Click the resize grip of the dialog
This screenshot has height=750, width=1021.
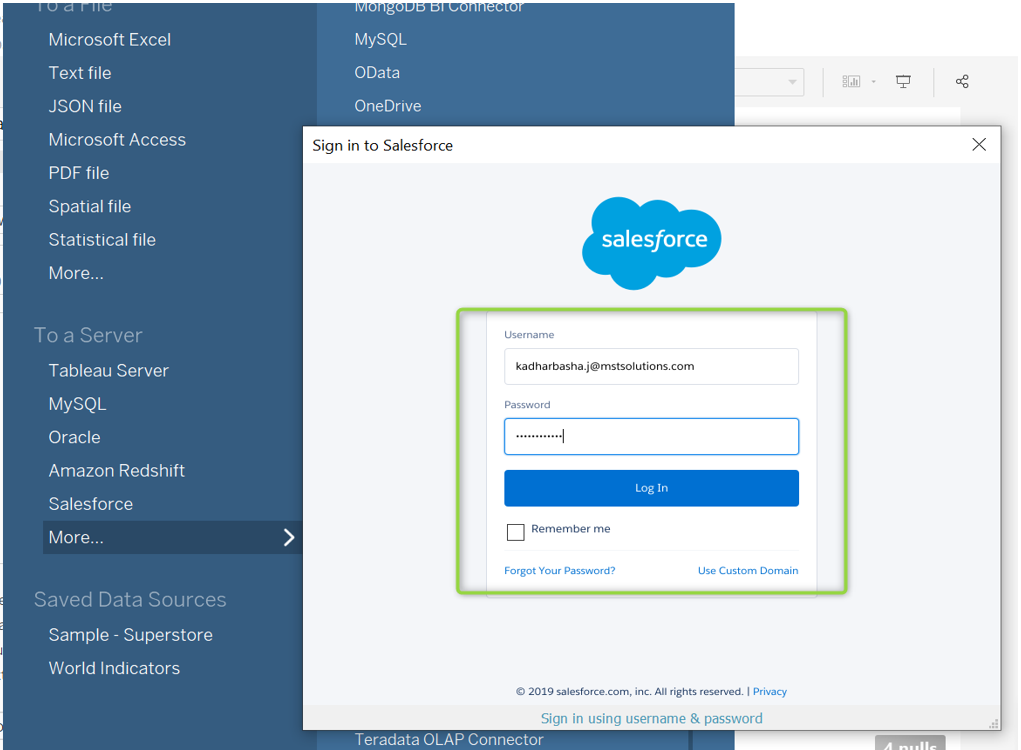[x=995, y=725]
